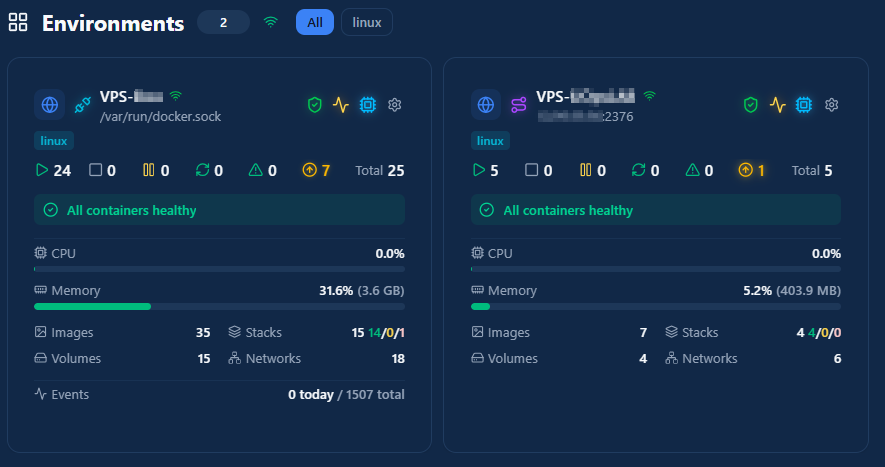The width and height of the screenshot is (885, 467).
Task: Click the socket plug icon on docker.sock card
Action: tap(82, 105)
